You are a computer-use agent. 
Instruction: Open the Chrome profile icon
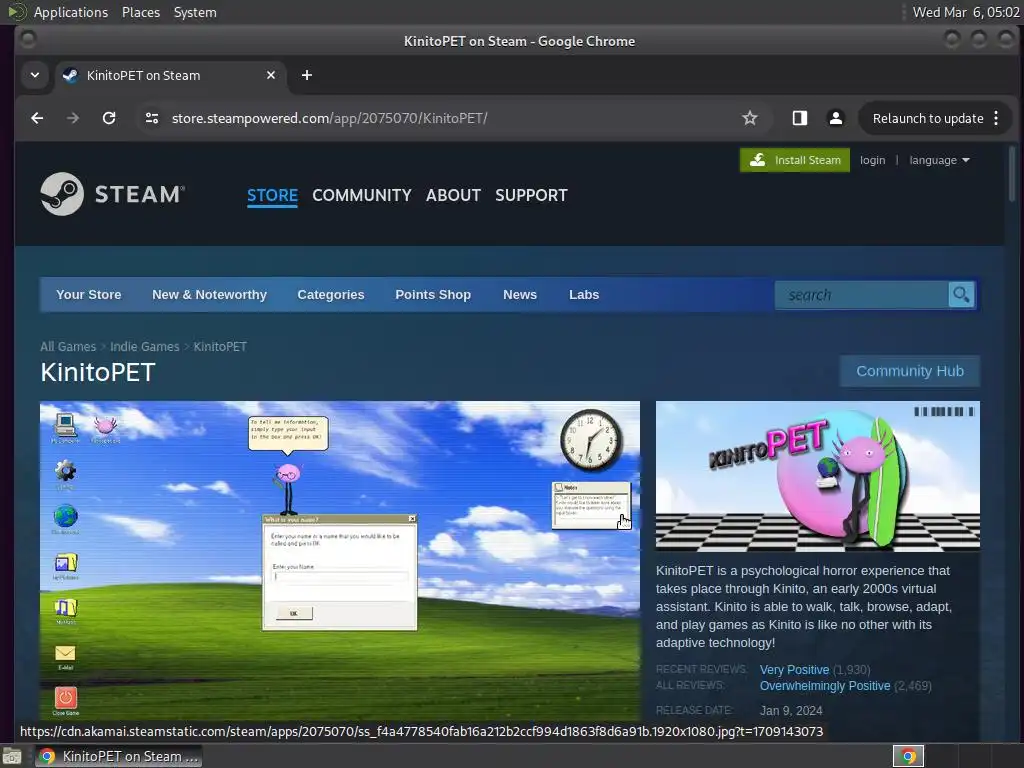[x=835, y=118]
